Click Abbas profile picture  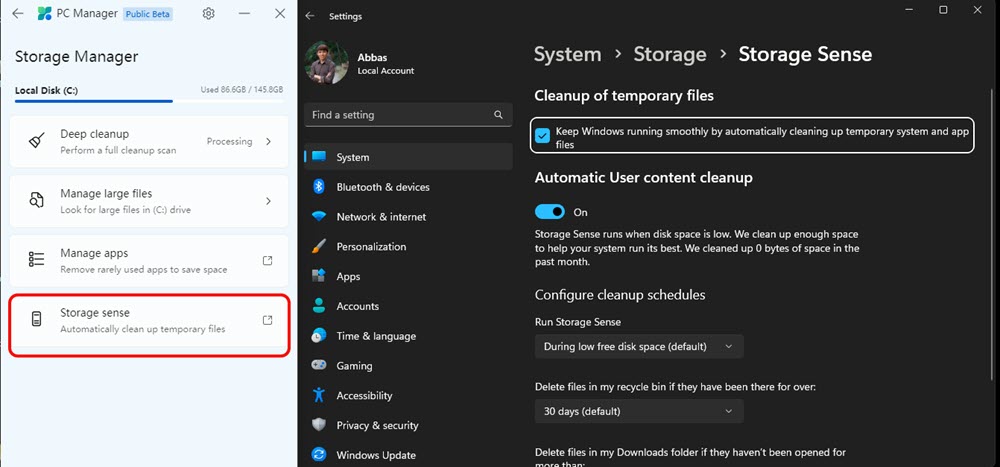327,63
